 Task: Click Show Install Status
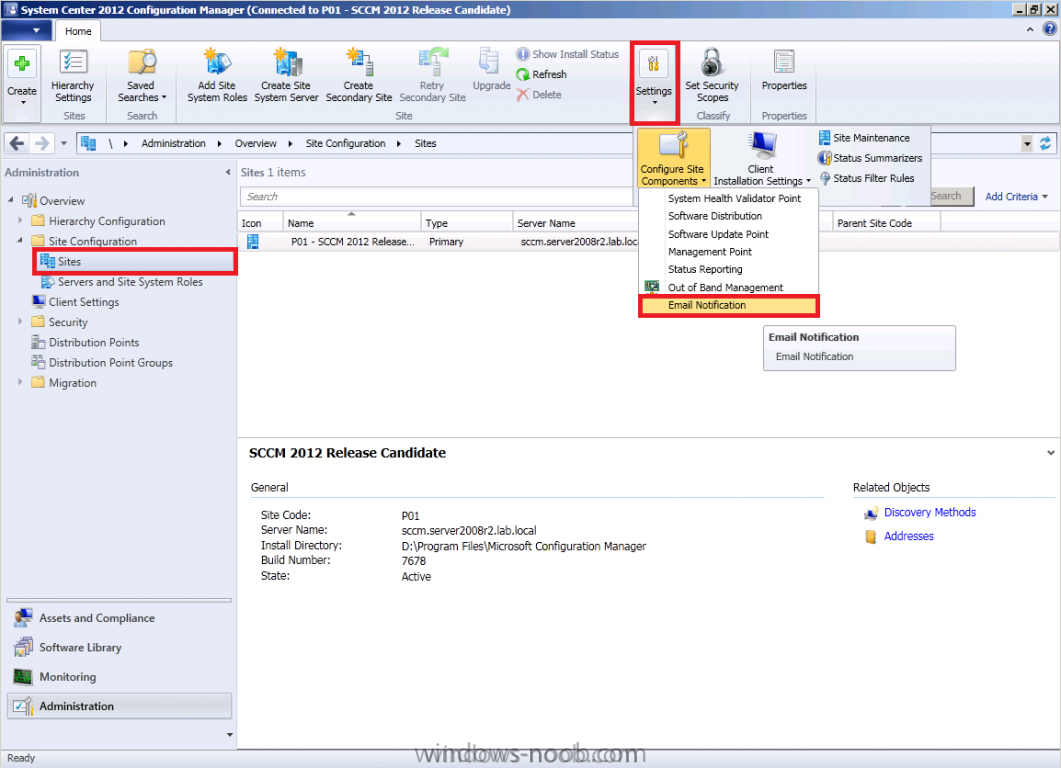[x=568, y=54]
